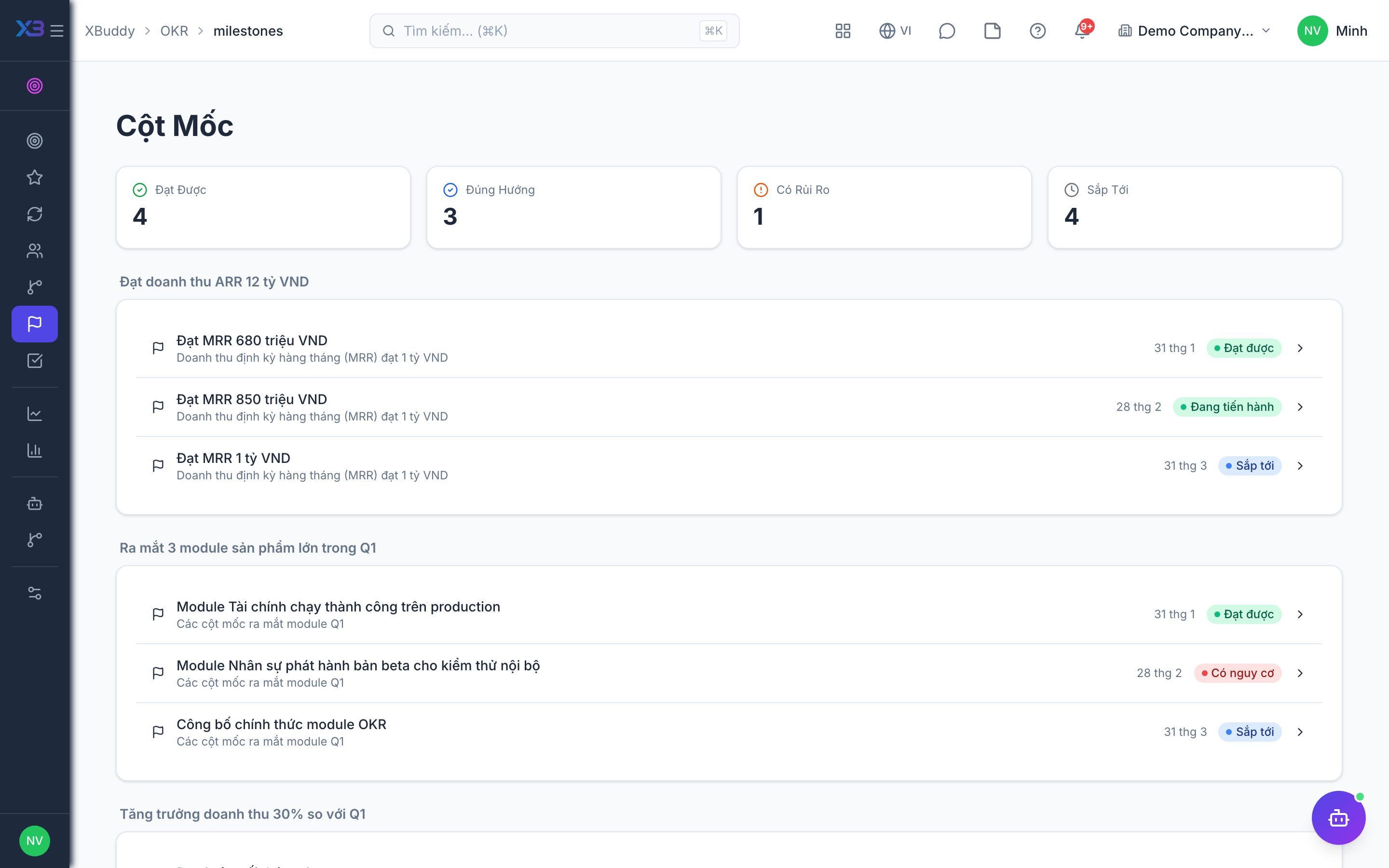The width and height of the screenshot is (1389, 868).
Task: Toggle the sidebar hamburger menu
Action: [x=56, y=30]
